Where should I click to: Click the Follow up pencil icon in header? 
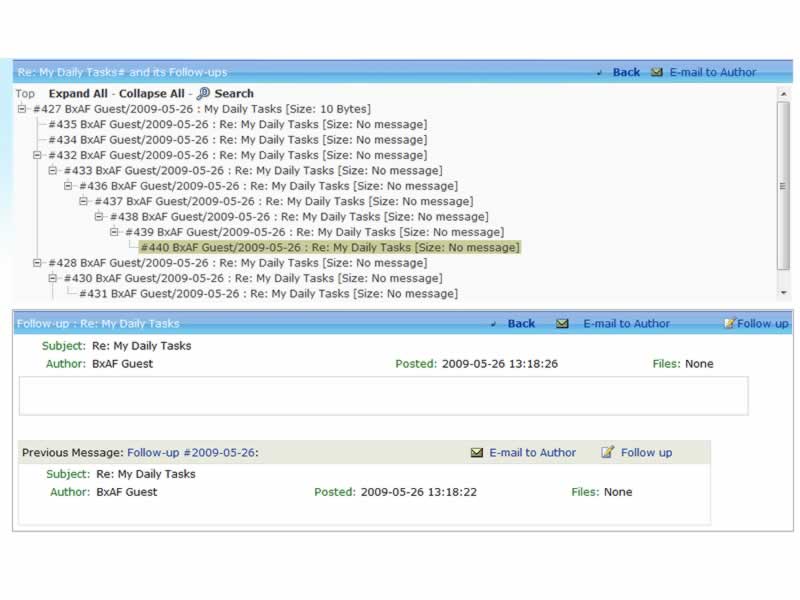729,324
